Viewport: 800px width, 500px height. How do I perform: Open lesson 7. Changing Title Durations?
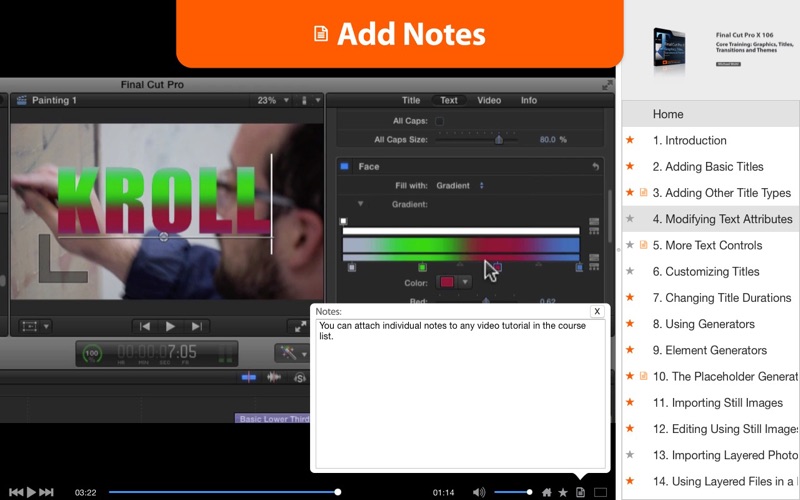(x=721, y=297)
